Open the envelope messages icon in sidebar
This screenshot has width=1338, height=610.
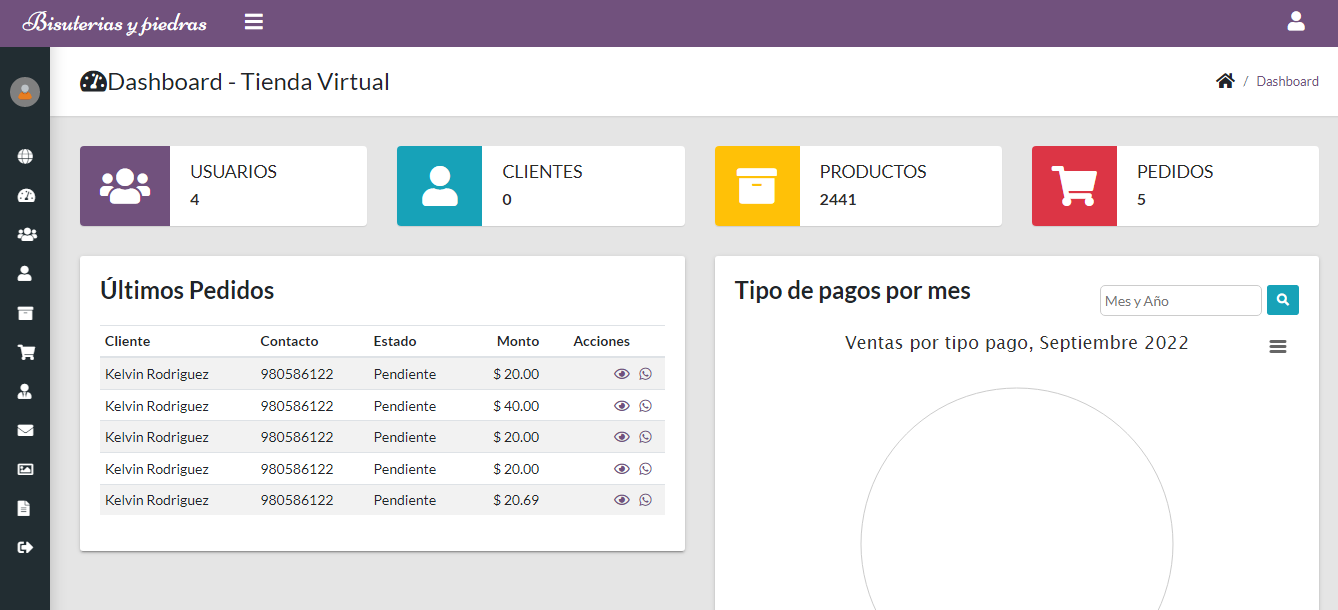[25, 430]
